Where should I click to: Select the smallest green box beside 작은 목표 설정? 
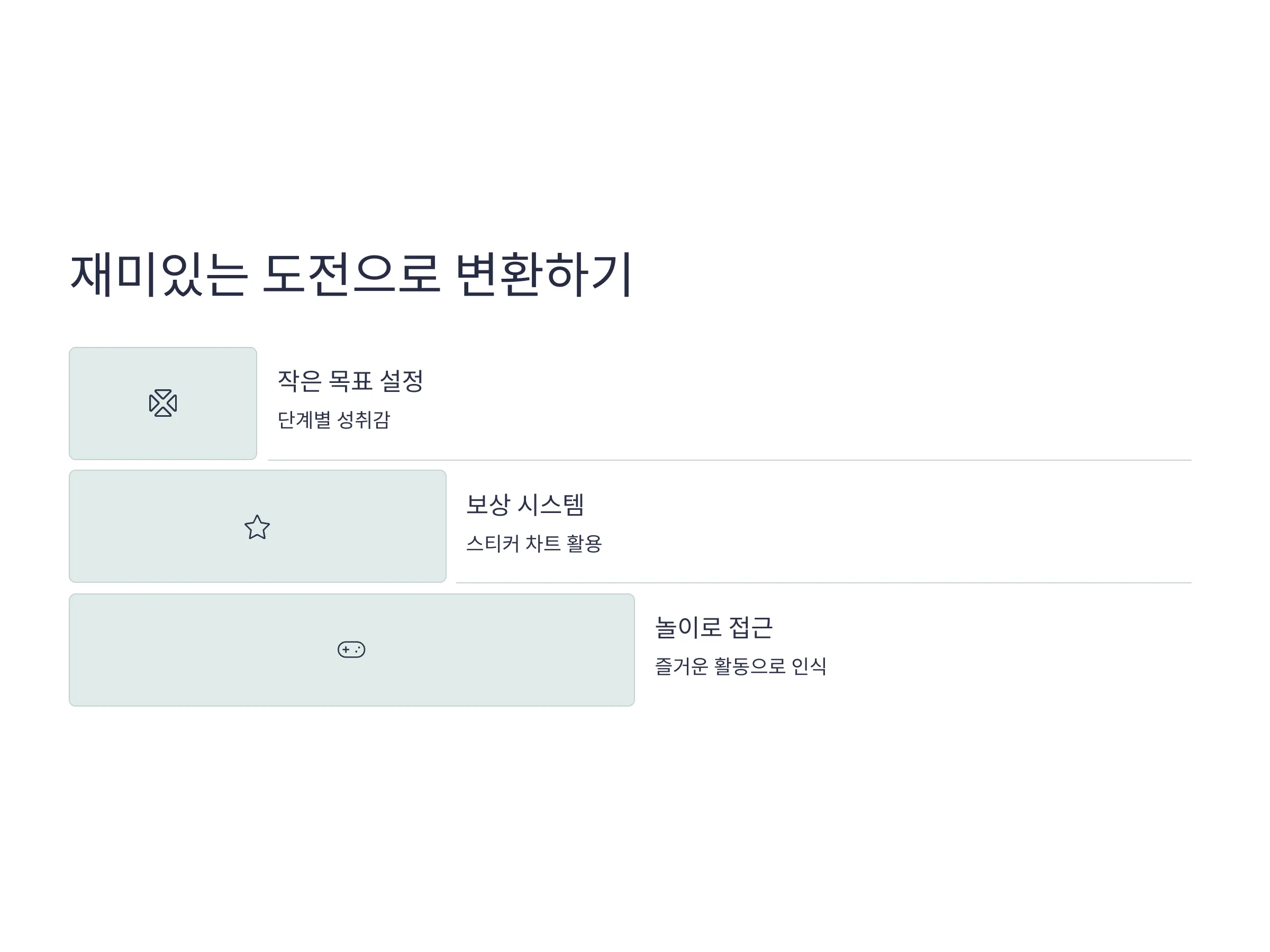pos(163,404)
